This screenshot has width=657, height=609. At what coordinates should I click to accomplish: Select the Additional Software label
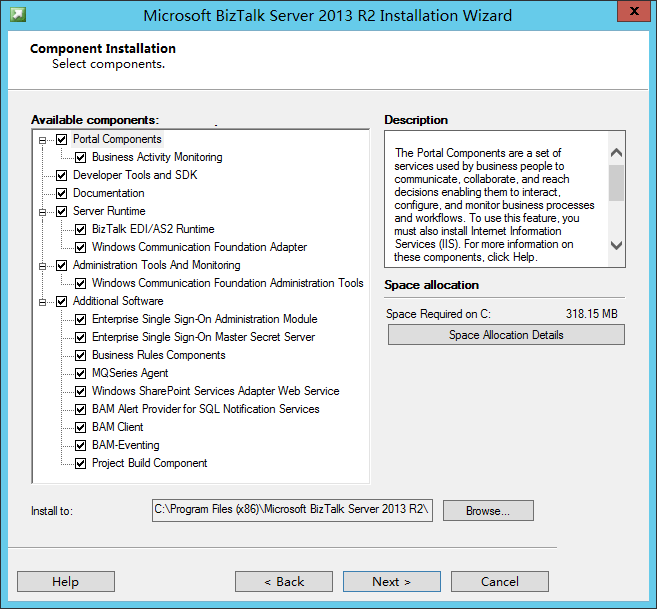coord(118,301)
